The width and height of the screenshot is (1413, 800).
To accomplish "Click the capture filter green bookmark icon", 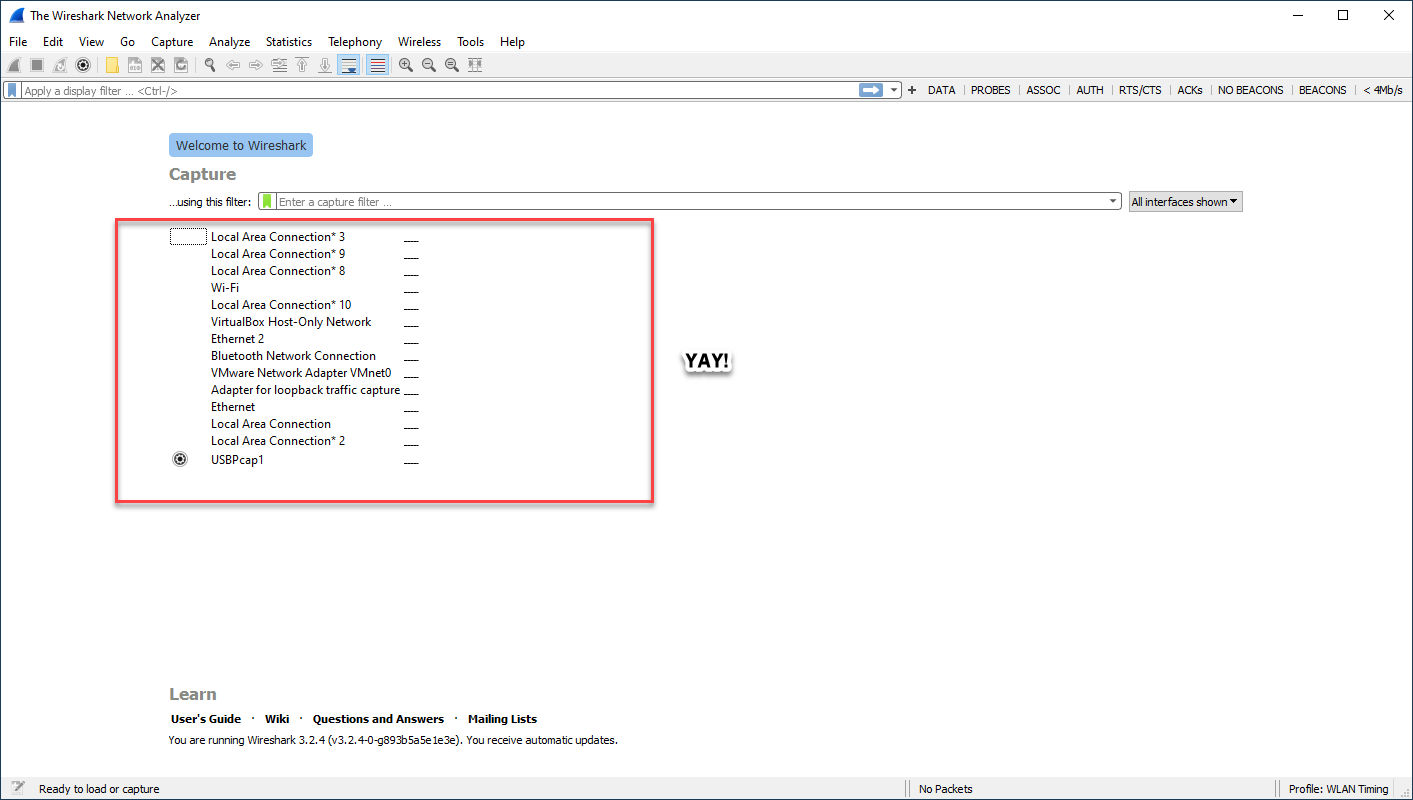I will 267,202.
